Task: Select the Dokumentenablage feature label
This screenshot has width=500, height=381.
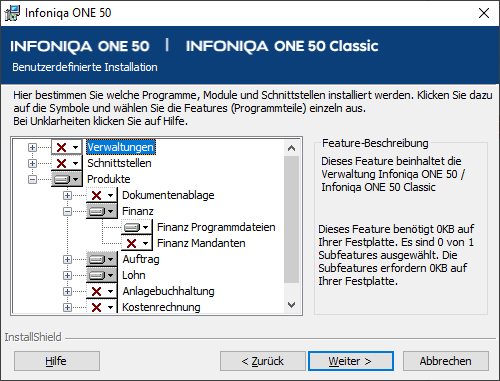Action: [x=168, y=195]
